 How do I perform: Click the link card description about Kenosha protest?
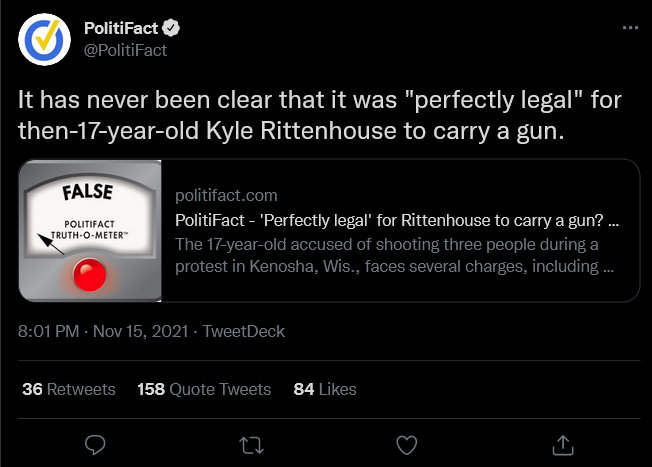coord(396,257)
